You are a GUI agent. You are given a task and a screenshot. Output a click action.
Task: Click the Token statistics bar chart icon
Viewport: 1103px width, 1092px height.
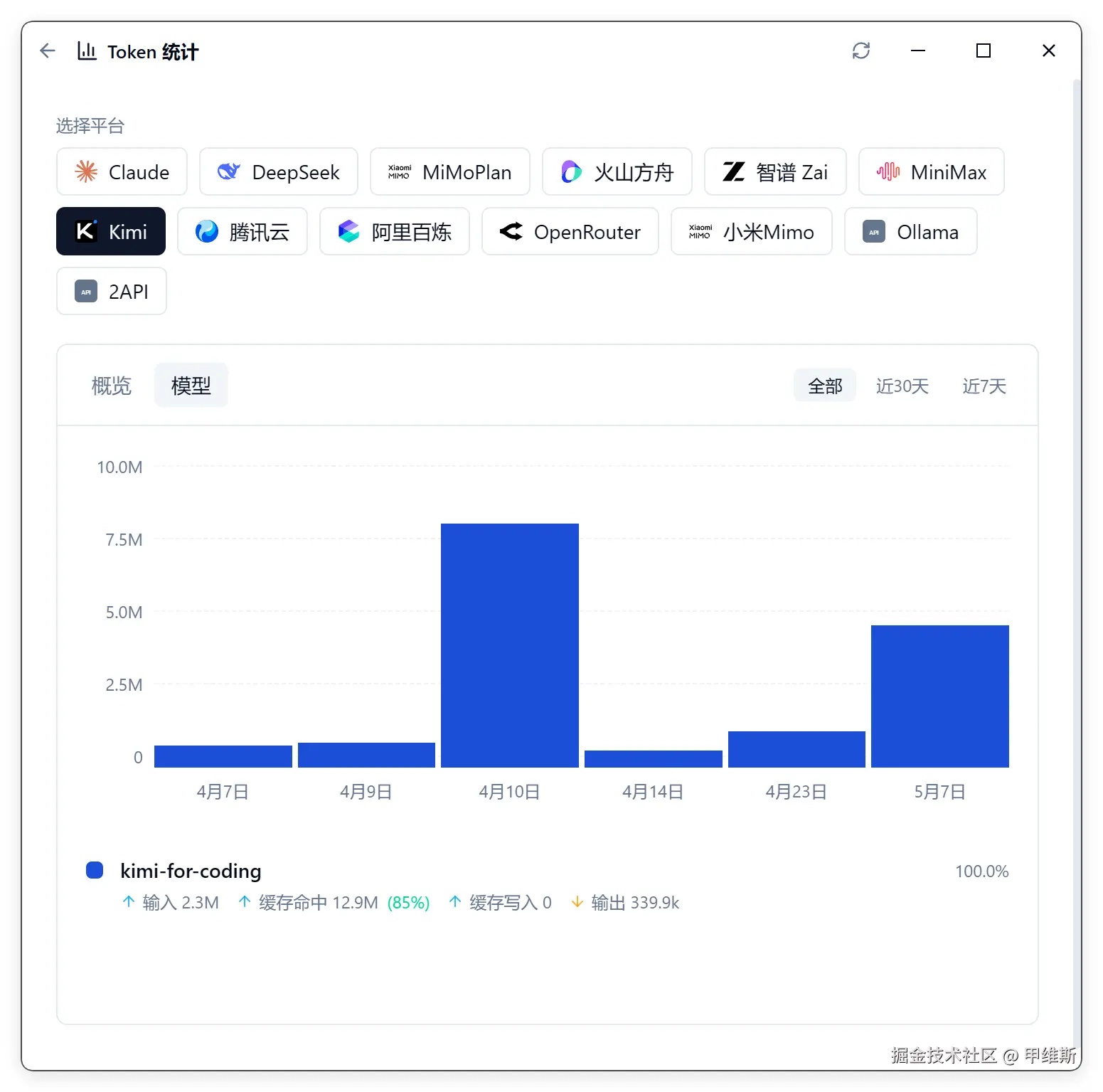pyautogui.click(x=87, y=51)
